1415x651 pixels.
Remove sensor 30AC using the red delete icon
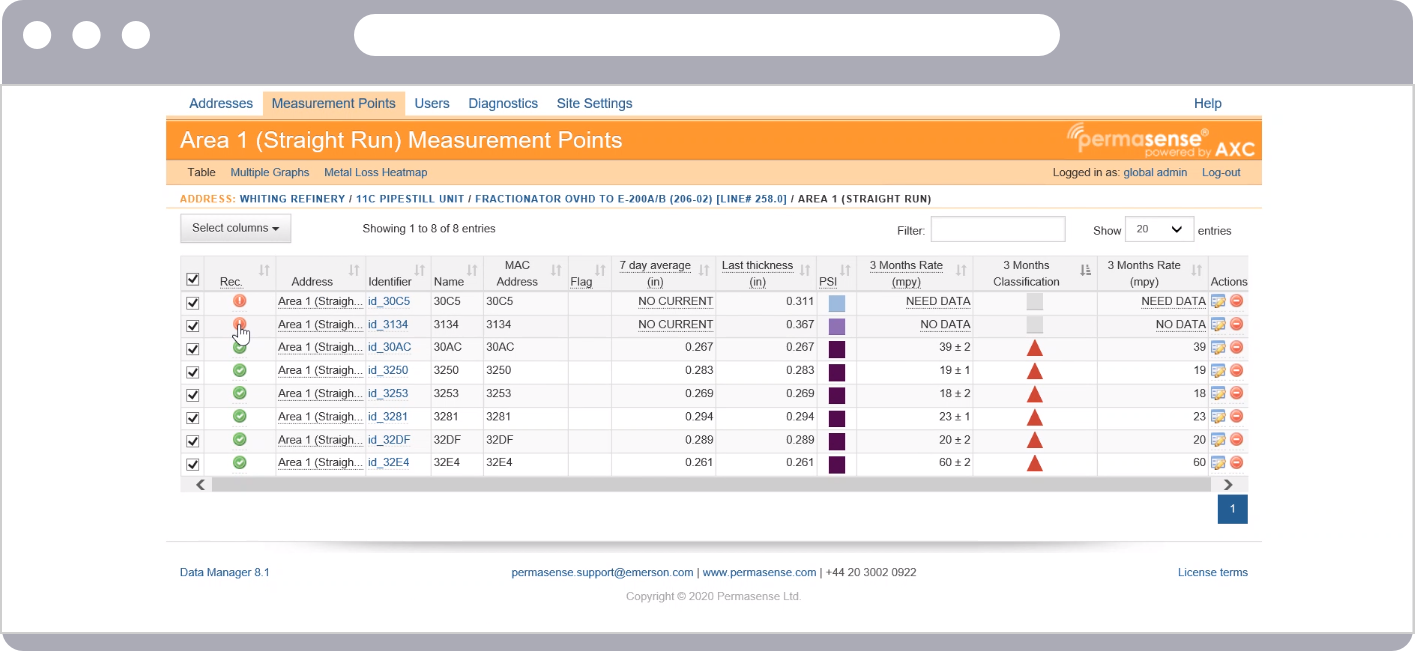coord(1236,347)
